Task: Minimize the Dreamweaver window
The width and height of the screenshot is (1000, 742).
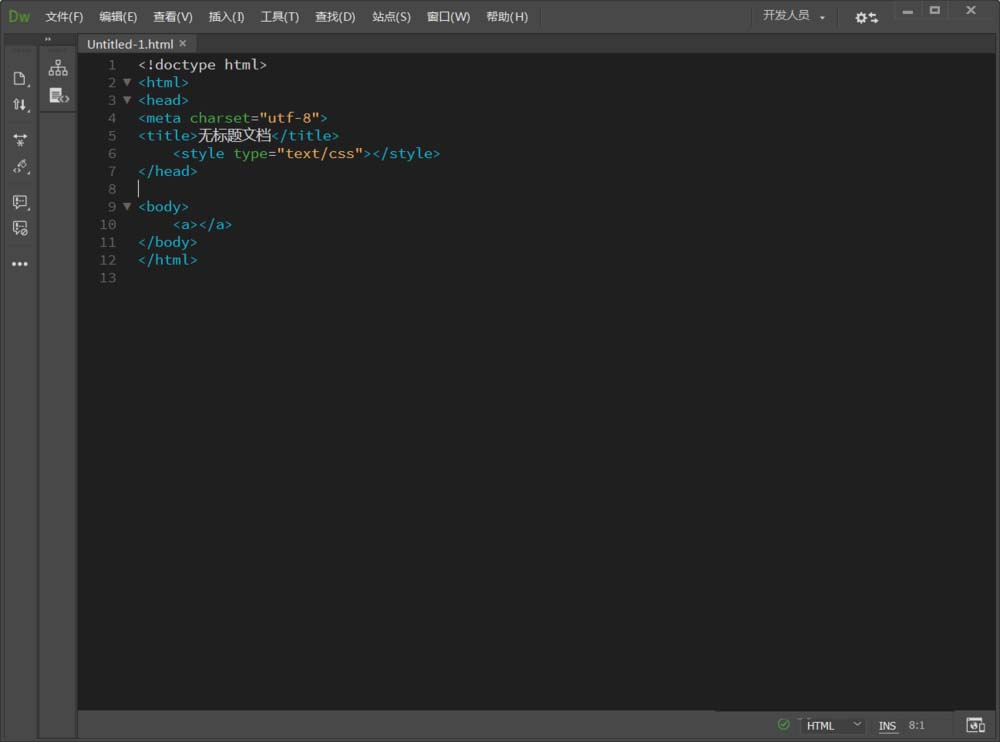Action: (x=908, y=11)
